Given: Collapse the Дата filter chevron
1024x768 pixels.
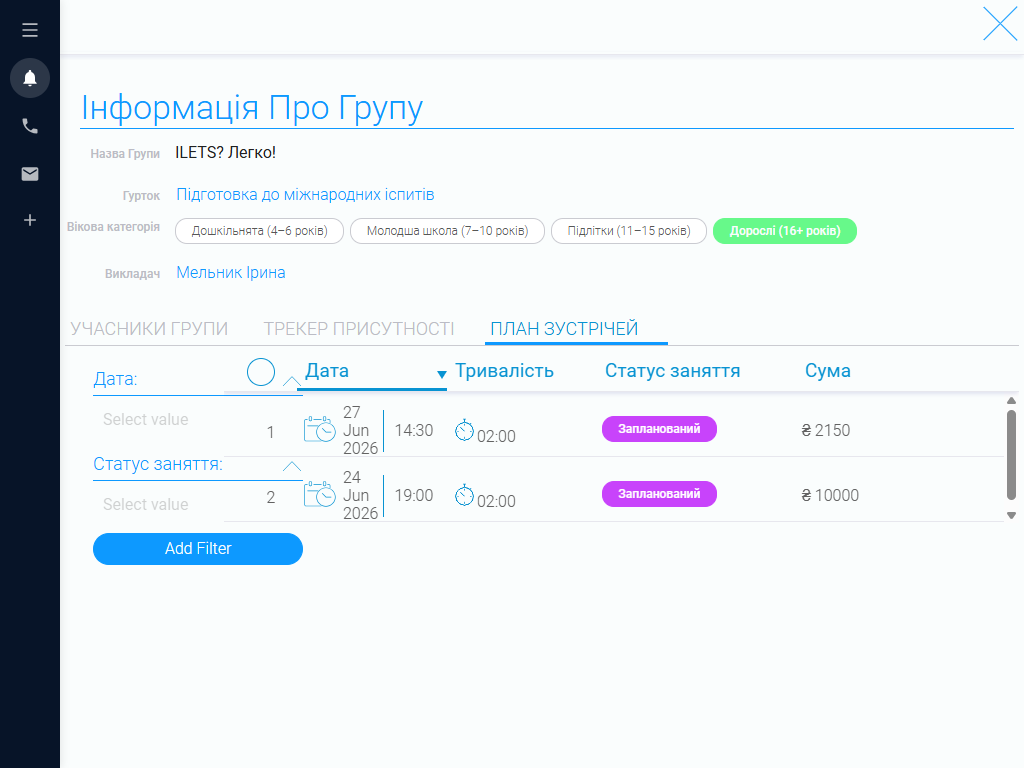Looking at the screenshot, I should (x=292, y=381).
